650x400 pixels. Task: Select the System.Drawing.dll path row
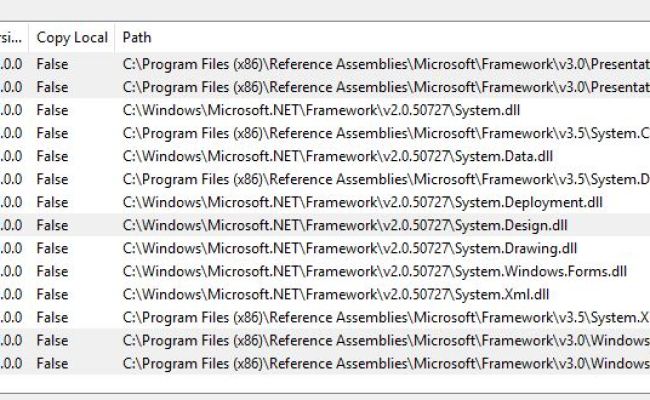coord(325,248)
